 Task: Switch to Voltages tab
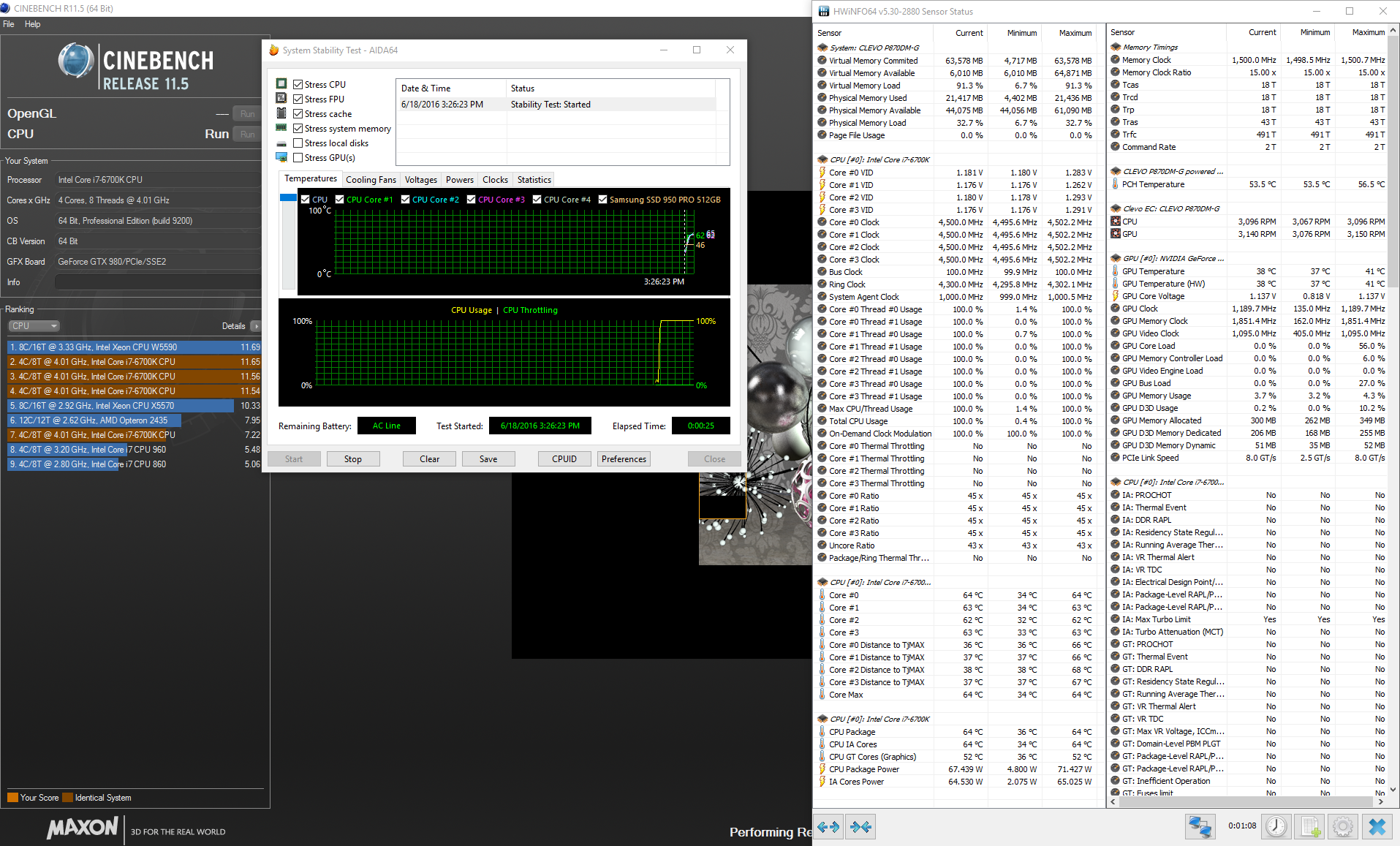(420, 180)
